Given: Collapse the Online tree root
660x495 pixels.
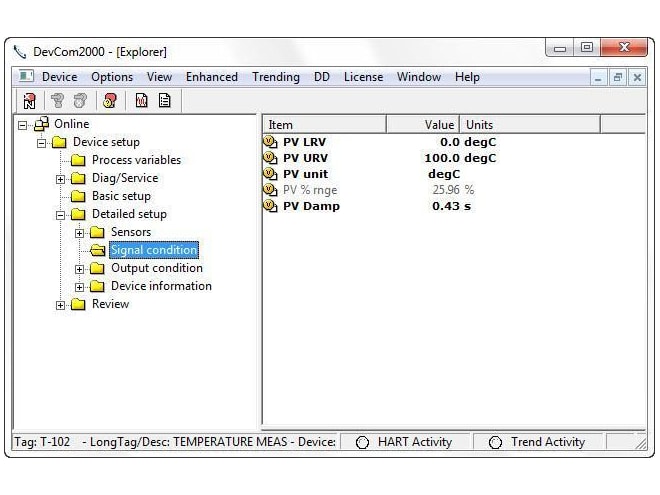Looking at the screenshot, I should (x=22, y=125).
